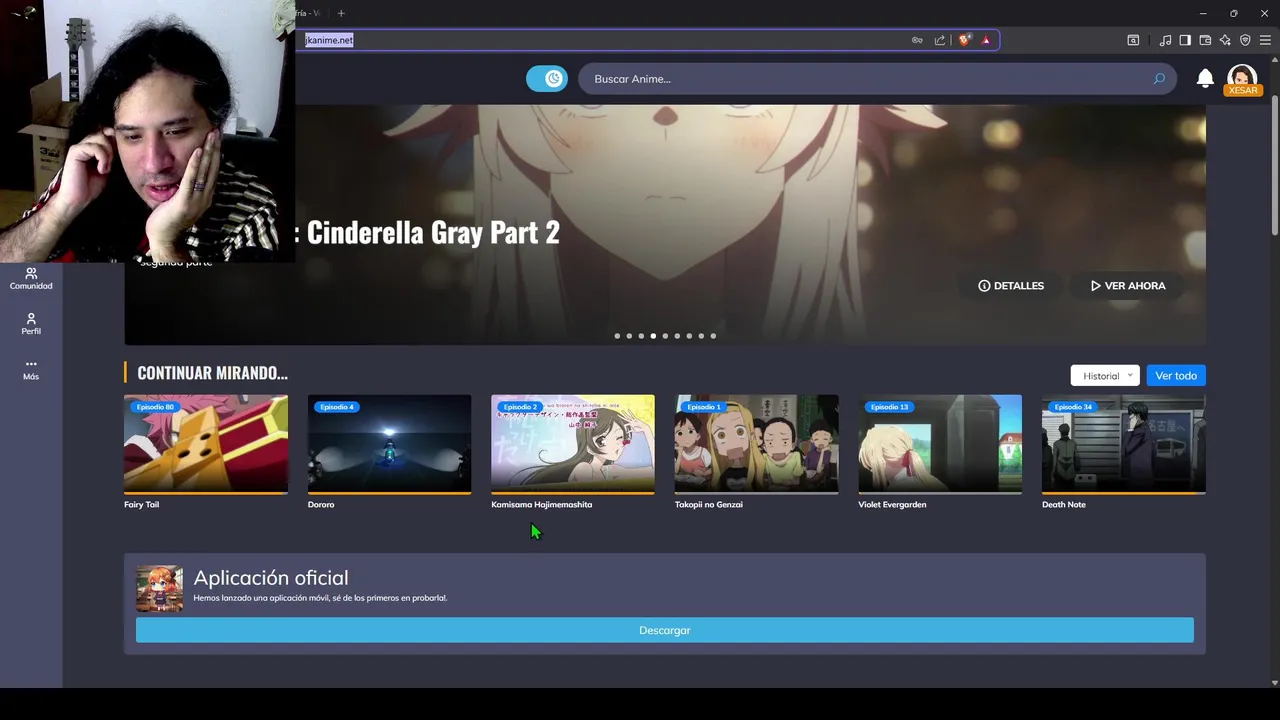Click the Death Note title link
The width and height of the screenshot is (1280, 720).
[1064, 505]
